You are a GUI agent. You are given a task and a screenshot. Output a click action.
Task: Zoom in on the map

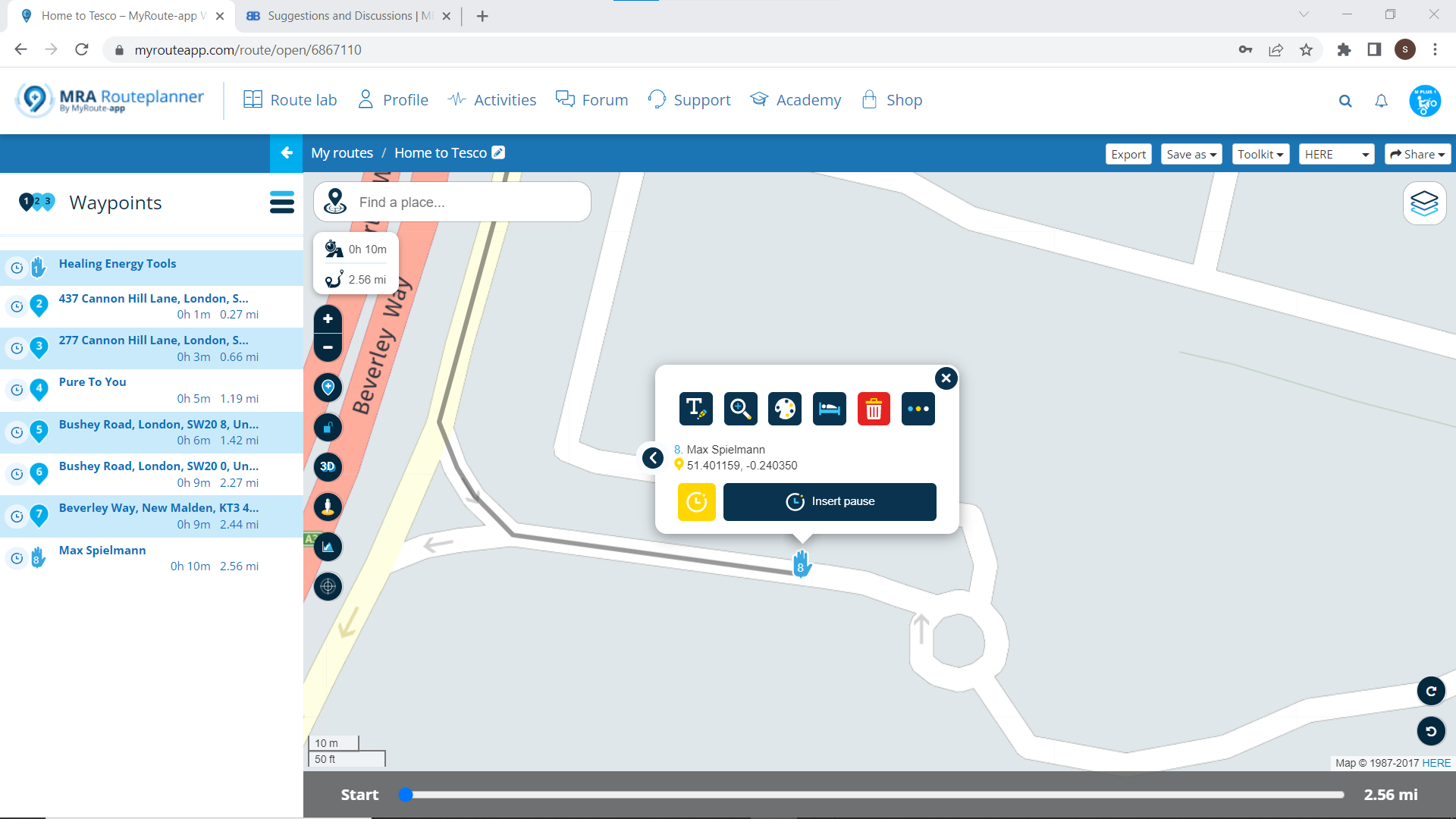coord(328,319)
